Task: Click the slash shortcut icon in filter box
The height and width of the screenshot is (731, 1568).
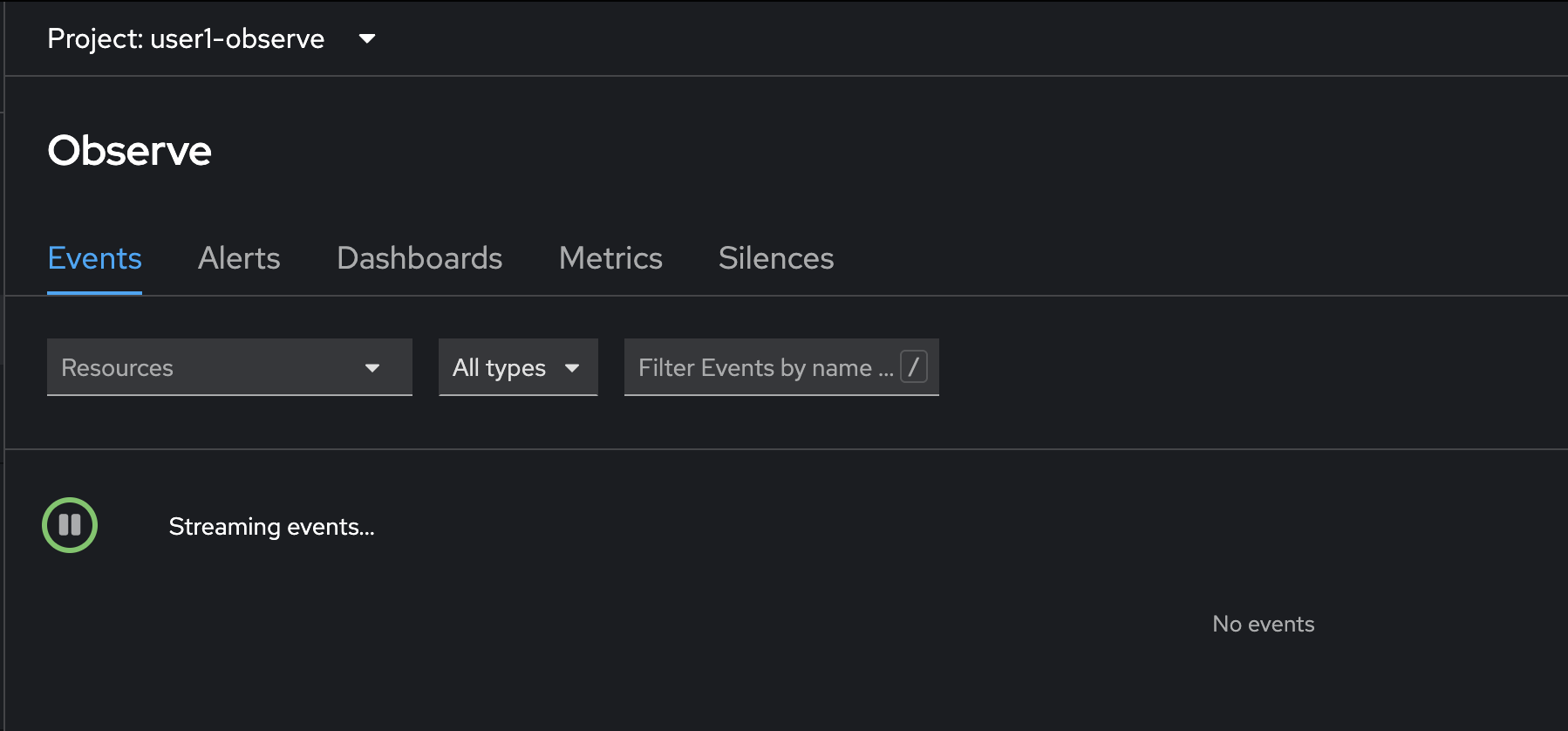Action: coord(913,366)
